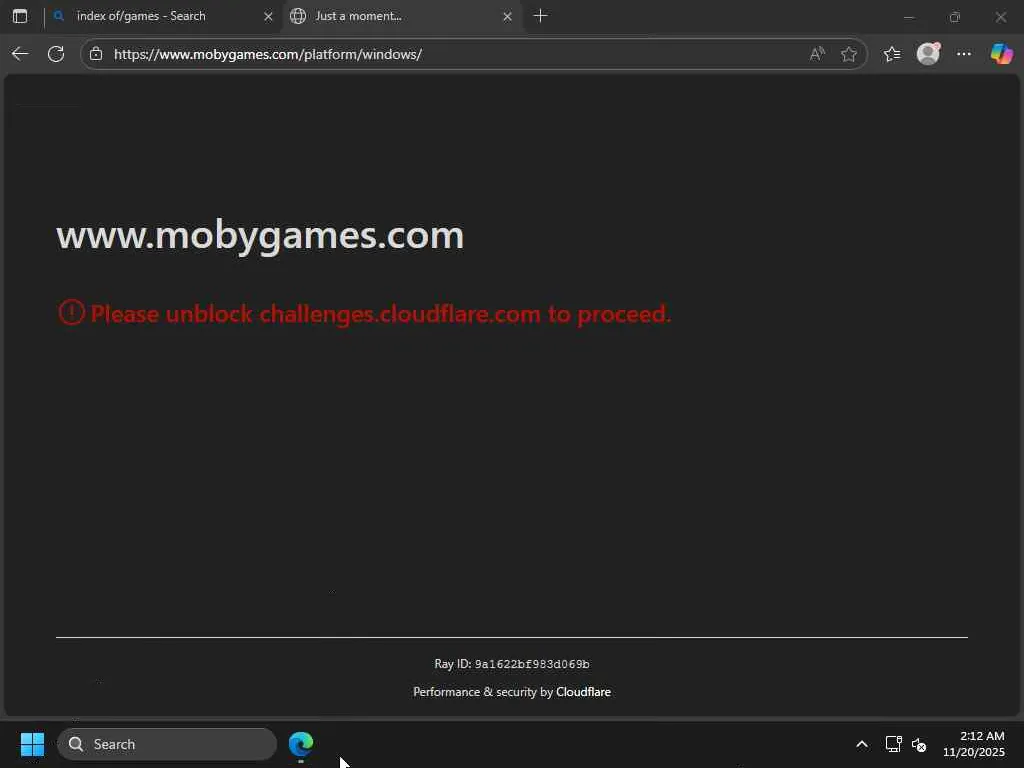Viewport: 1024px width, 768px height.
Task: Open the muted volume tray icon
Action: click(x=919, y=744)
